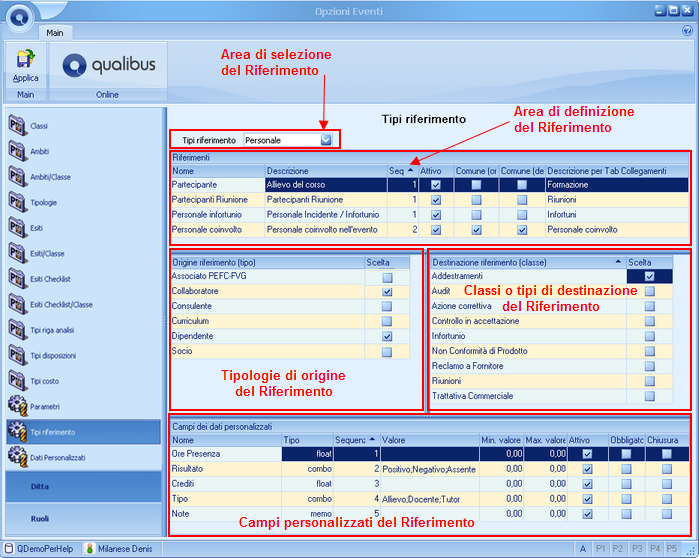
Task: Click the Applica button label
Action: [x=25, y=78]
